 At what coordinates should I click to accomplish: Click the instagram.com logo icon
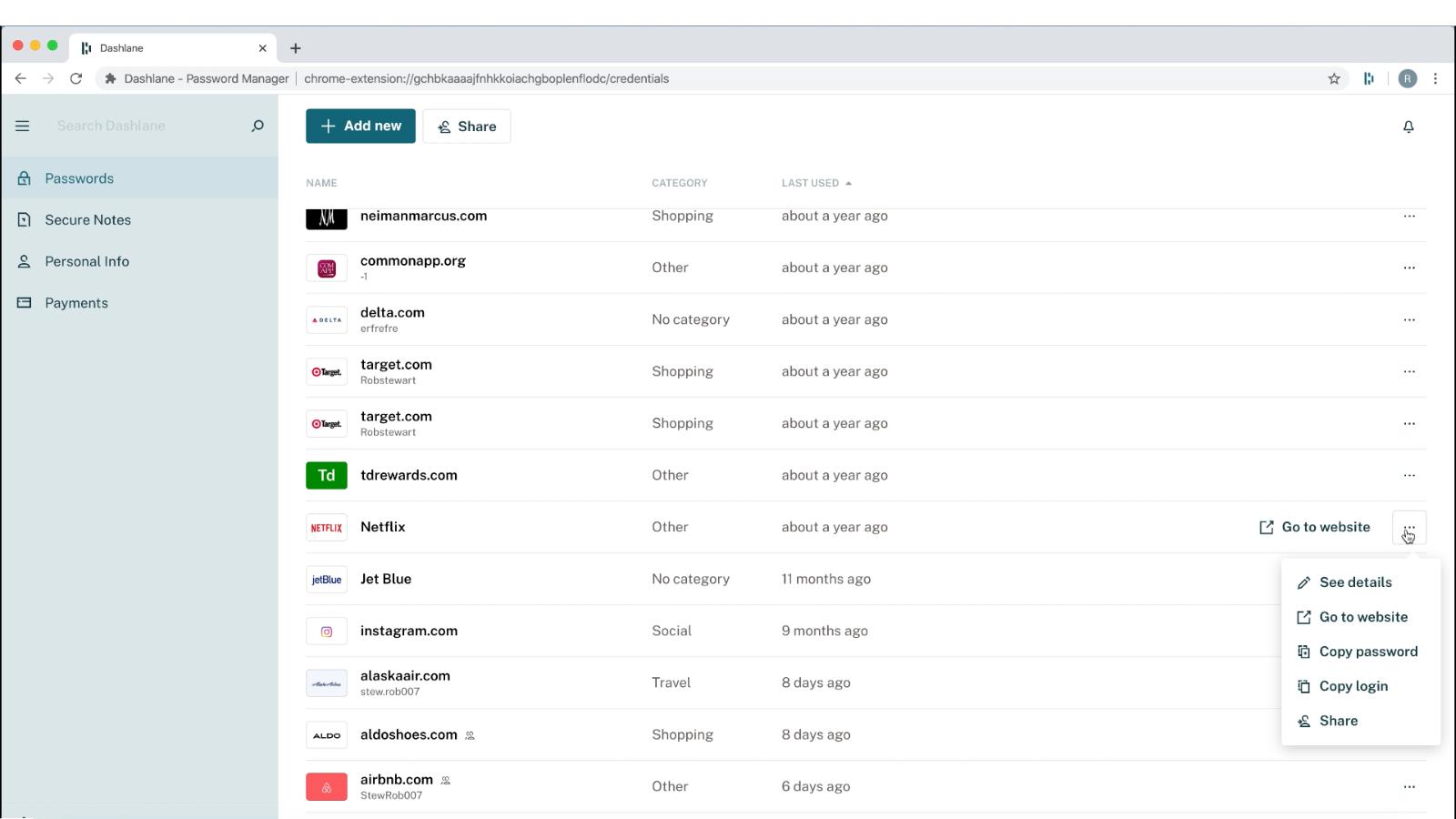[327, 632]
